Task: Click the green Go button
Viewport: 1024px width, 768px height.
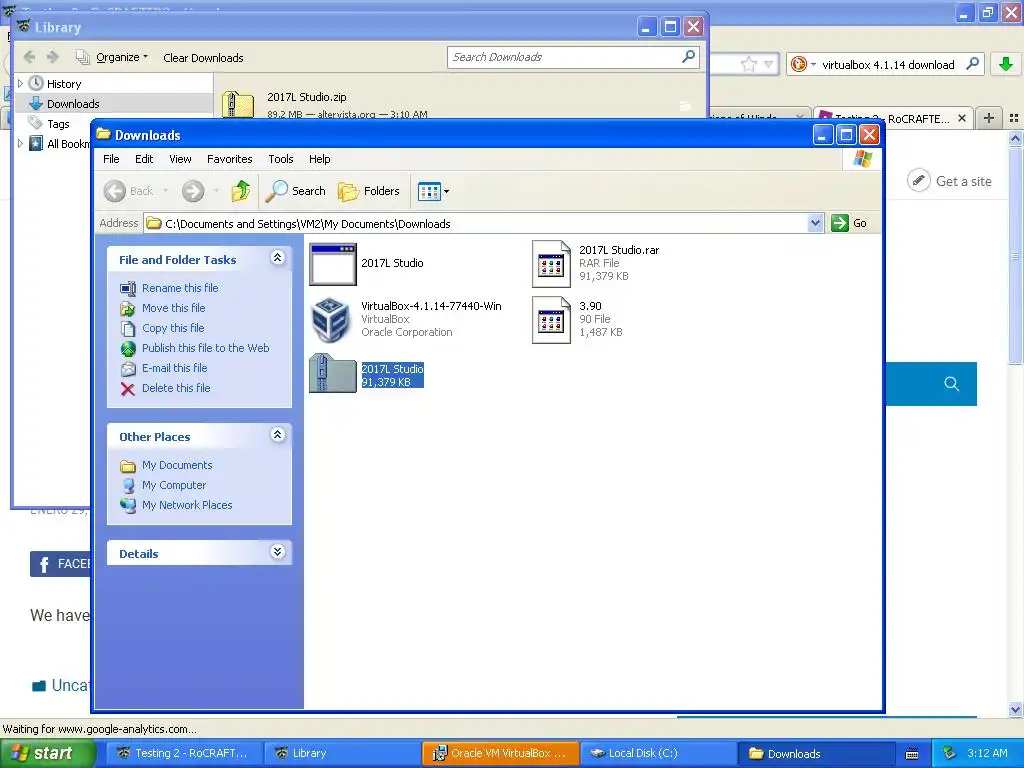Action: coord(849,223)
